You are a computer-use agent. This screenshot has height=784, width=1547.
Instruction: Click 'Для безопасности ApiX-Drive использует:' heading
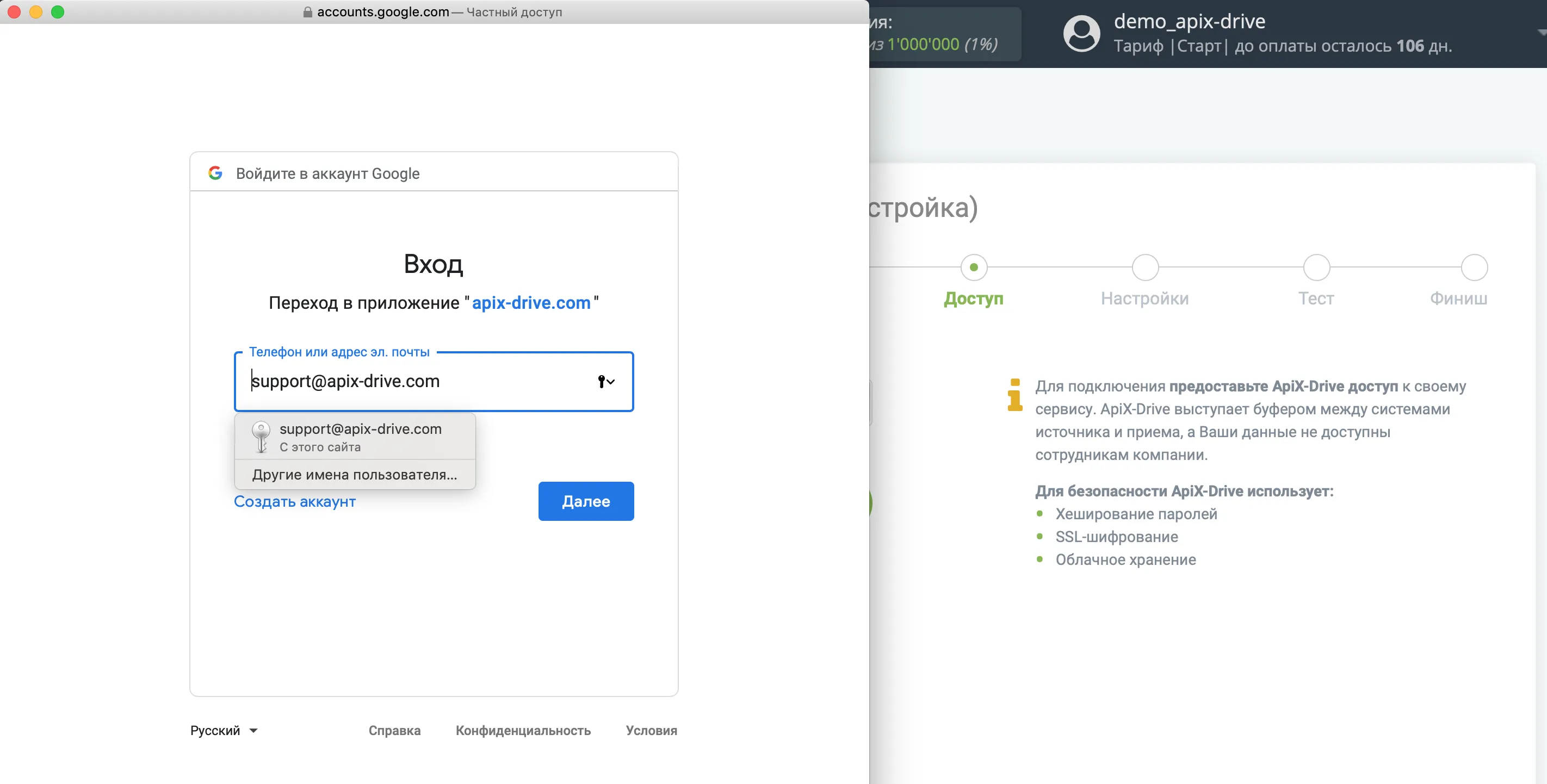click(x=1184, y=491)
